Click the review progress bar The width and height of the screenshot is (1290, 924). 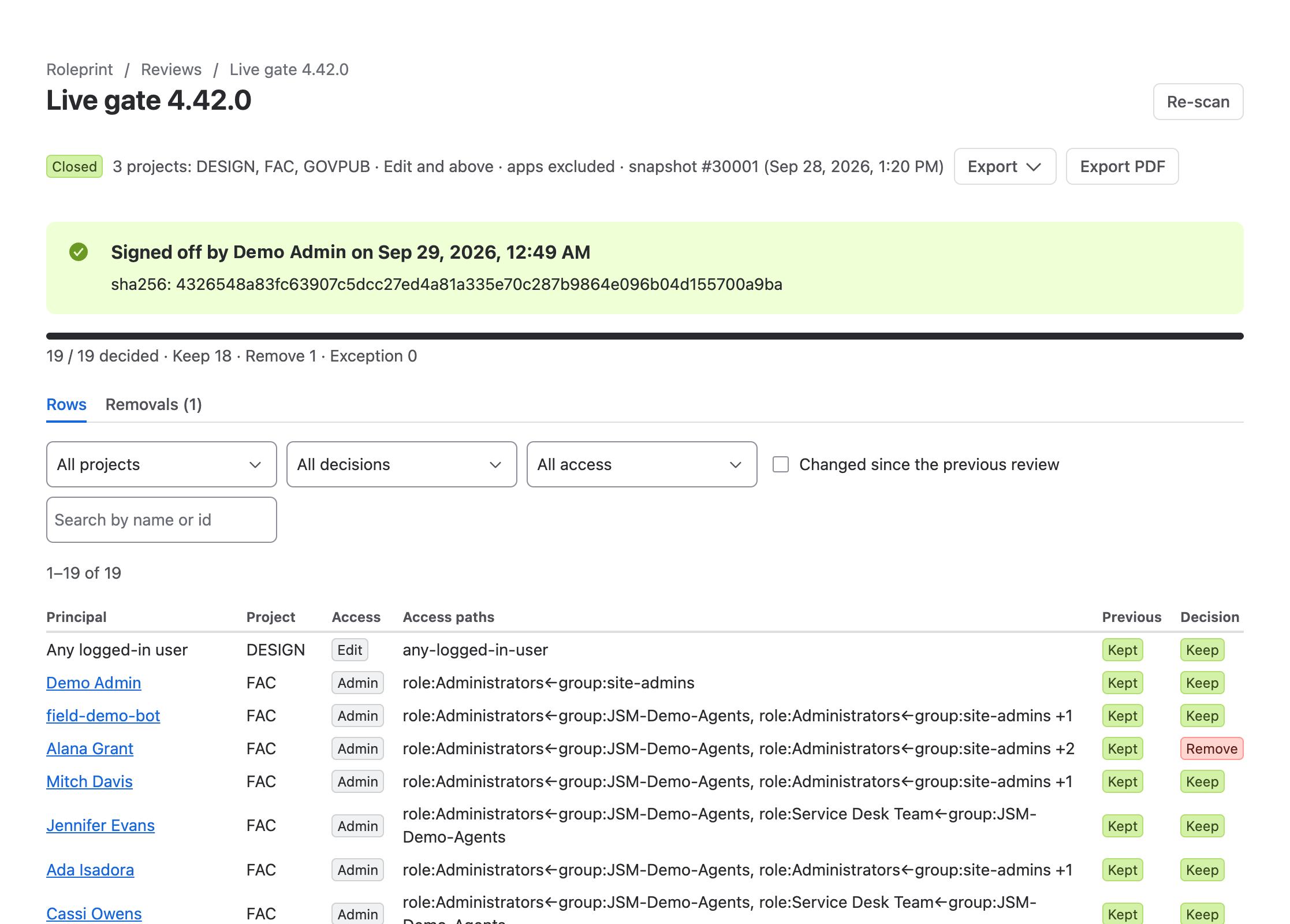(x=645, y=336)
